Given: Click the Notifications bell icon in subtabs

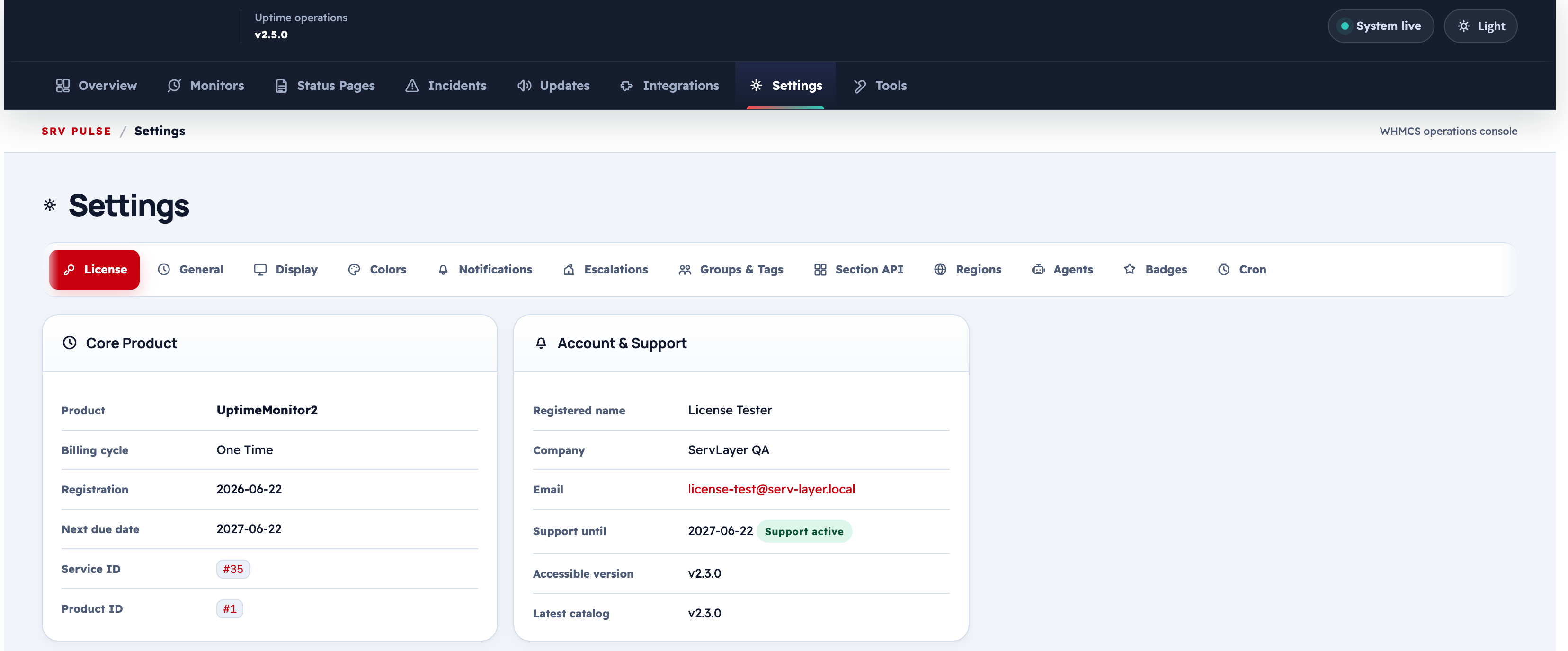Looking at the screenshot, I should coord(443,270).
